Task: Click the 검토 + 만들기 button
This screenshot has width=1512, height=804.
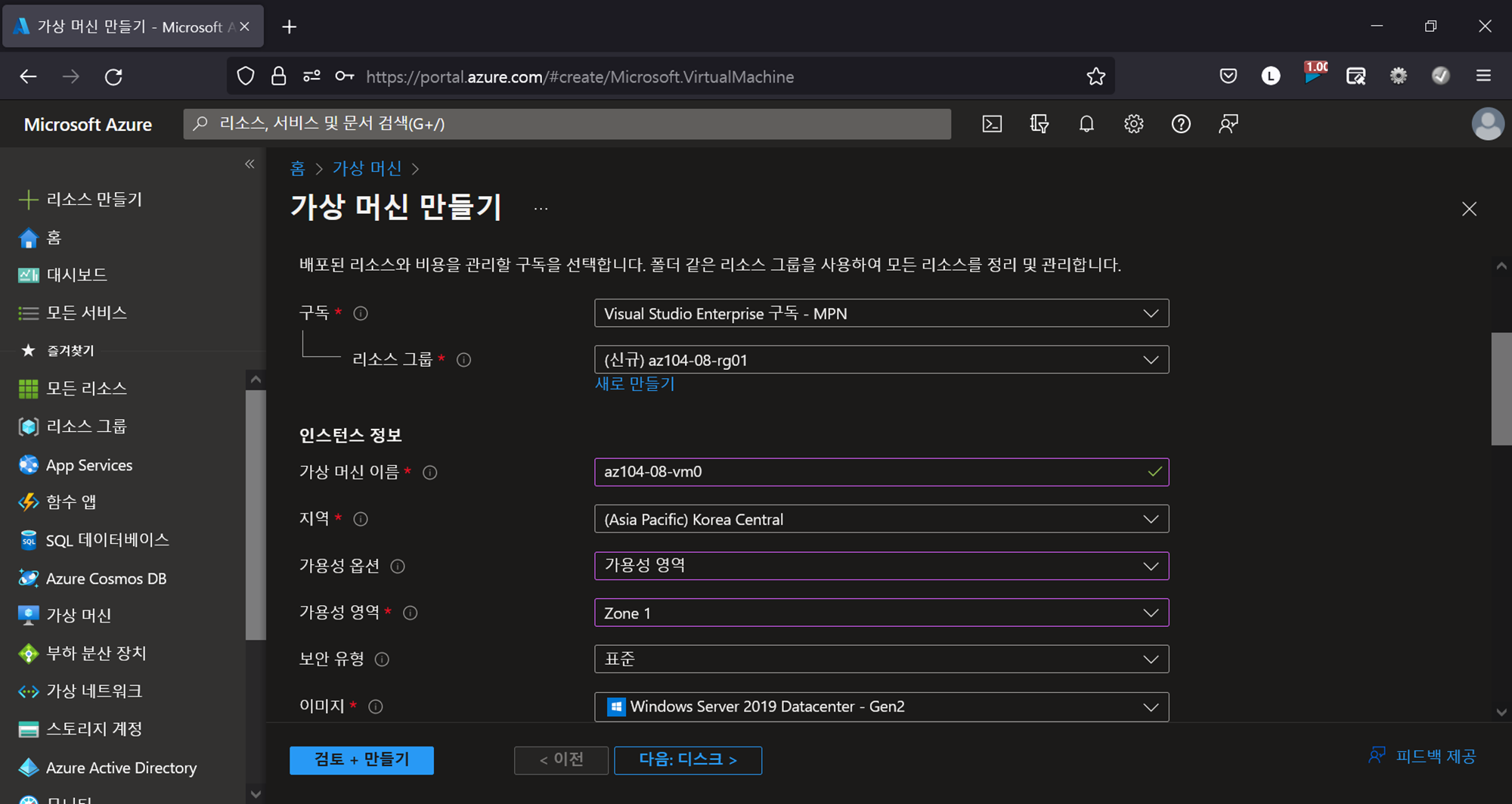Action: click(x=361, y=760)
